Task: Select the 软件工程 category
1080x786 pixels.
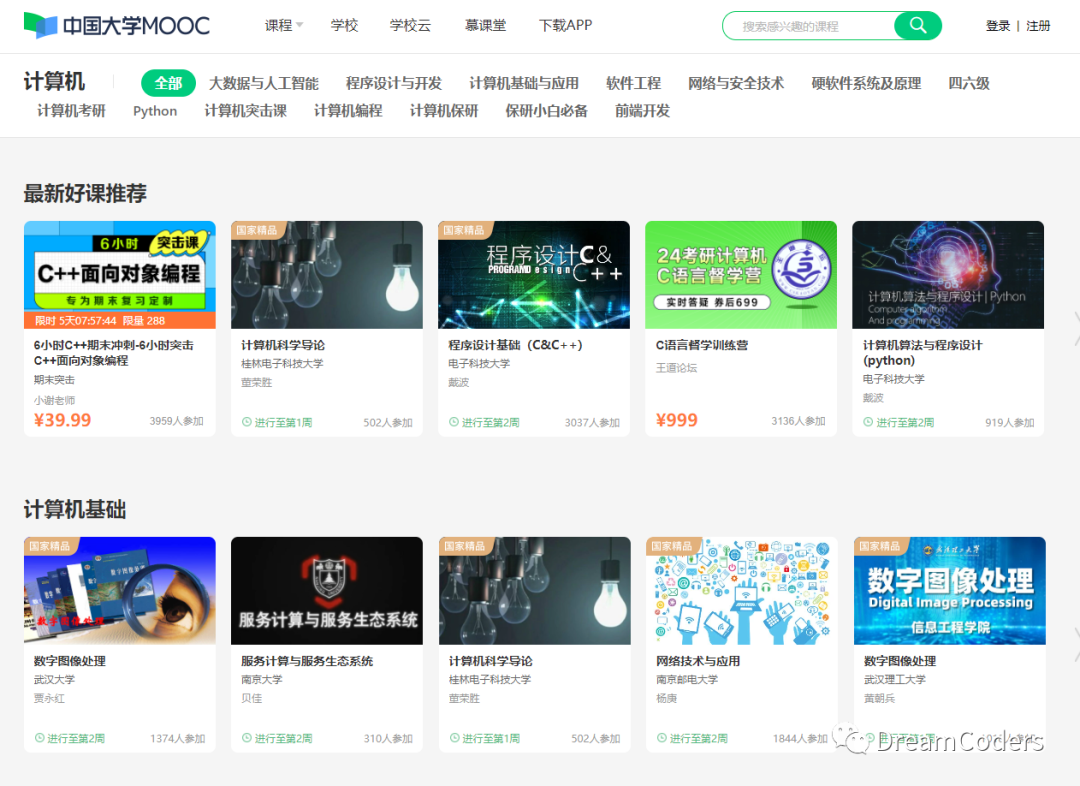Action: click(634, 83)
